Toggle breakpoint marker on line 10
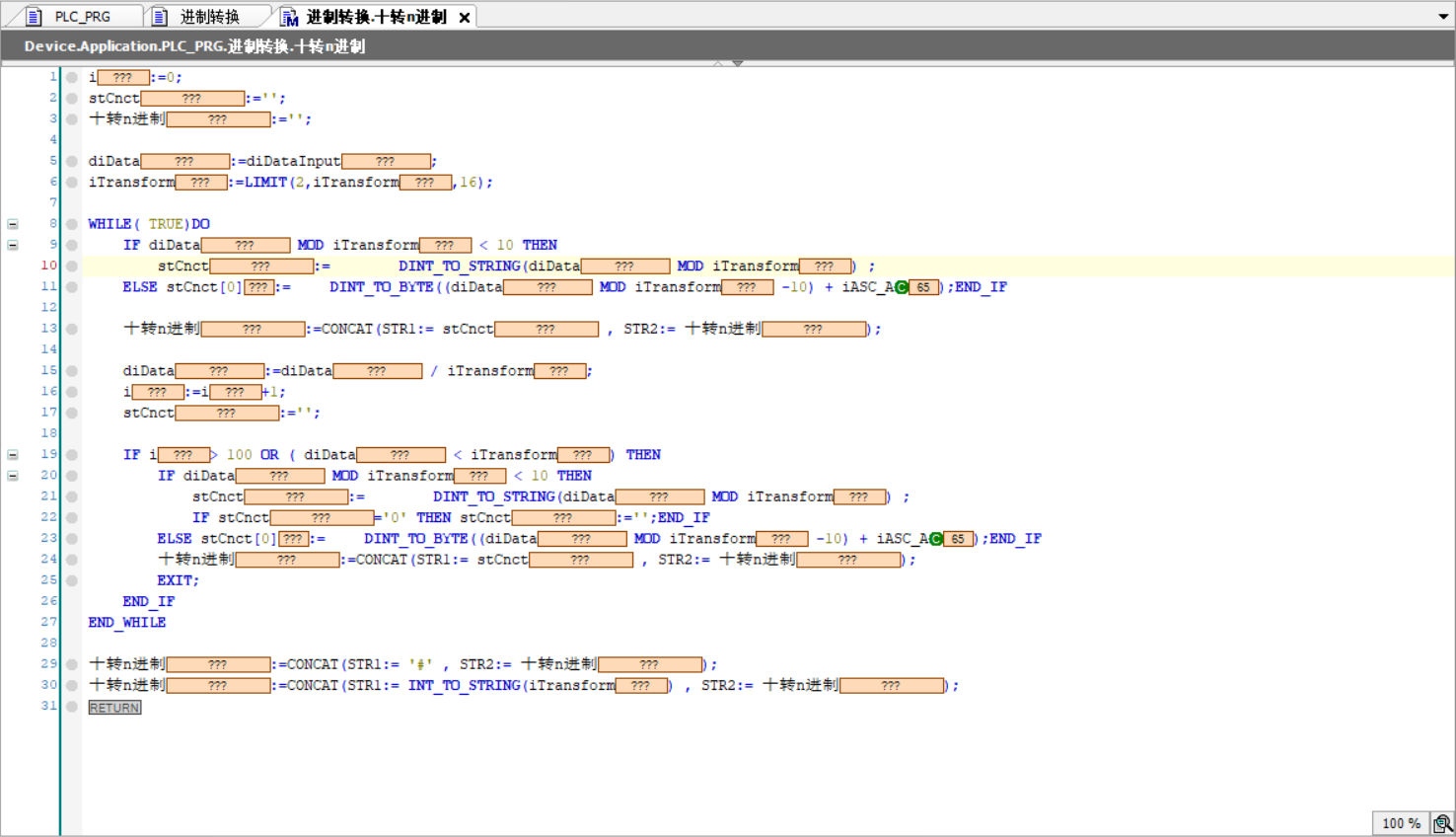 tap(72, 266)
